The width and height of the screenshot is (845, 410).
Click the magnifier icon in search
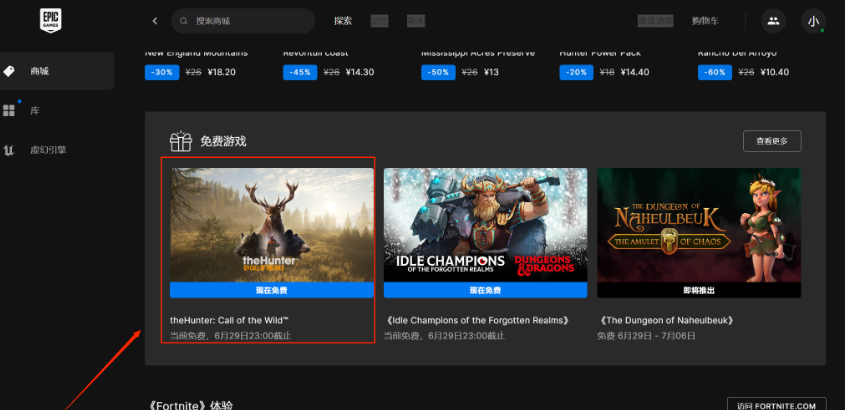[184, 21]
